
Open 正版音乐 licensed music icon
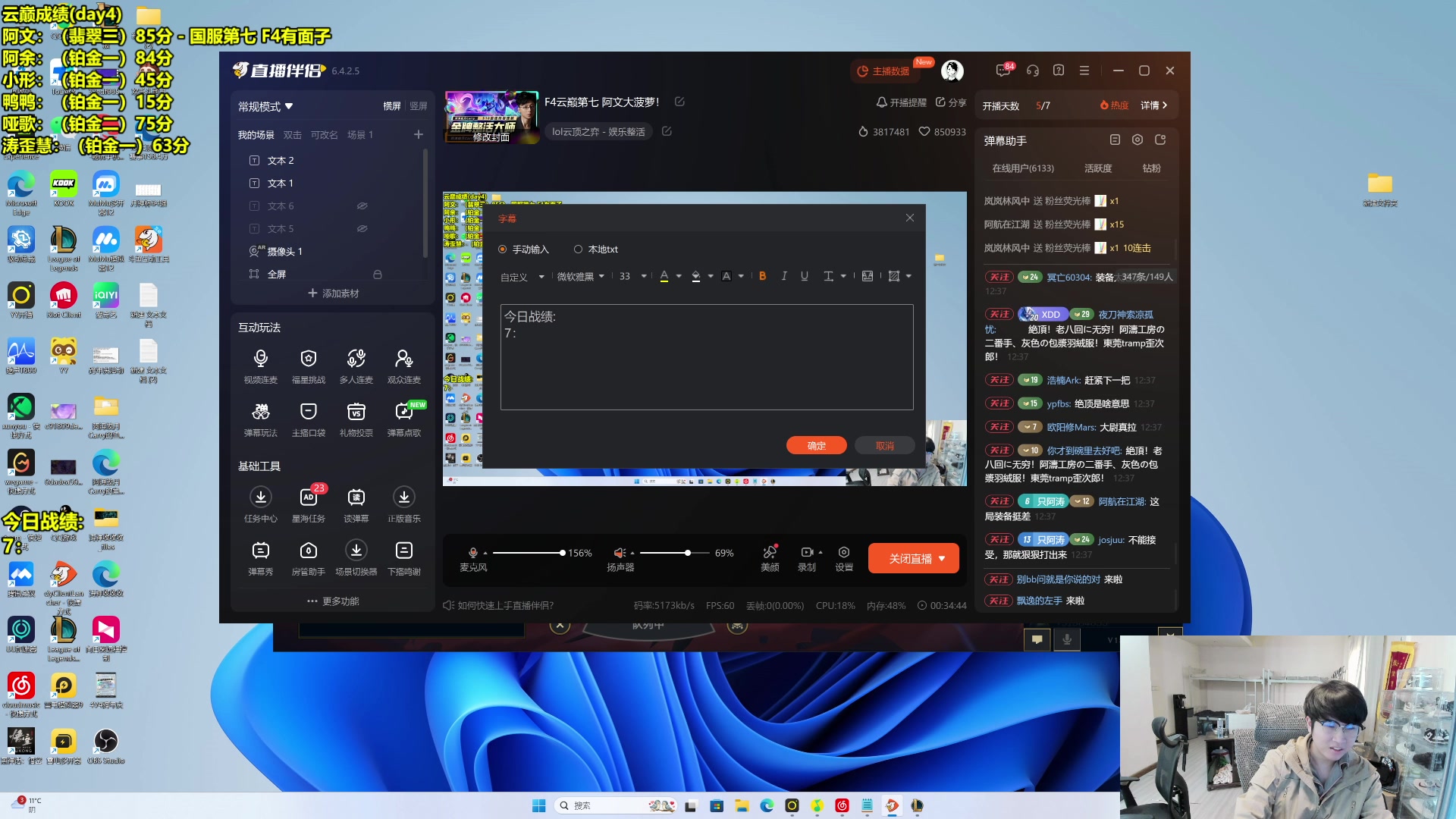point(403,504)
